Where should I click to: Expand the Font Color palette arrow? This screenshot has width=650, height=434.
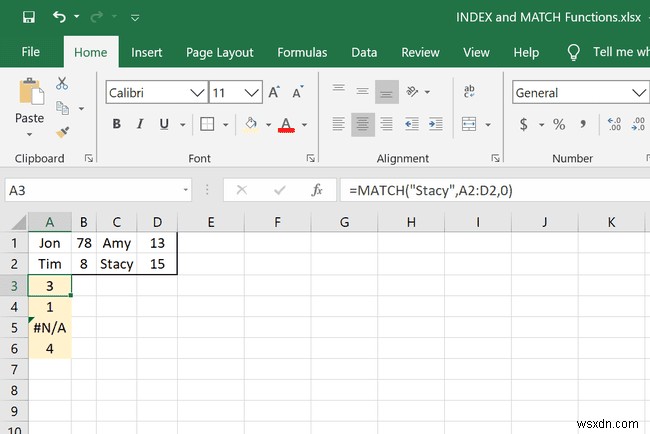tap(304, 124)
